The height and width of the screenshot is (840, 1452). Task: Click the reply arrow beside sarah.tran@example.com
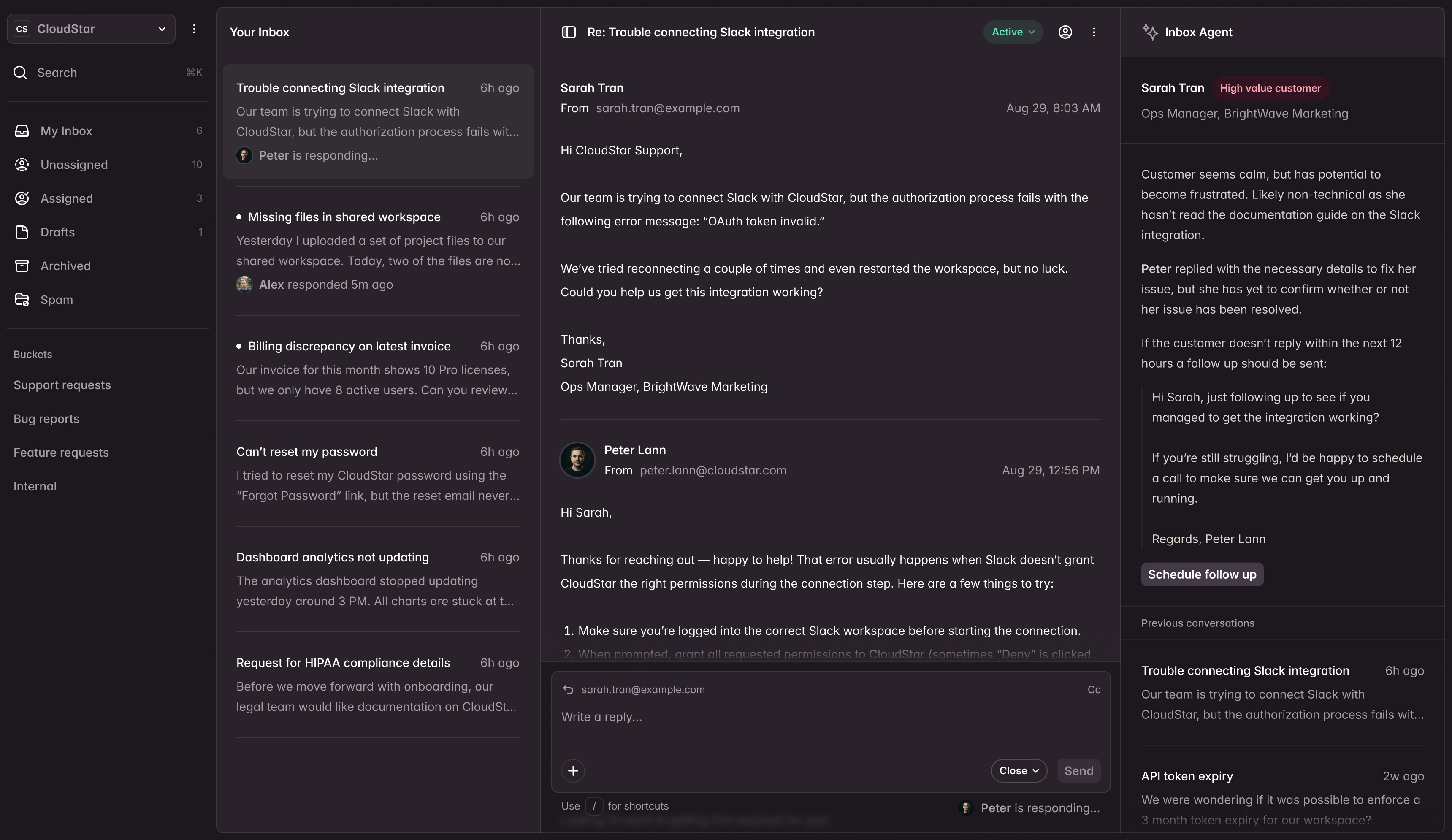[568, 690]
